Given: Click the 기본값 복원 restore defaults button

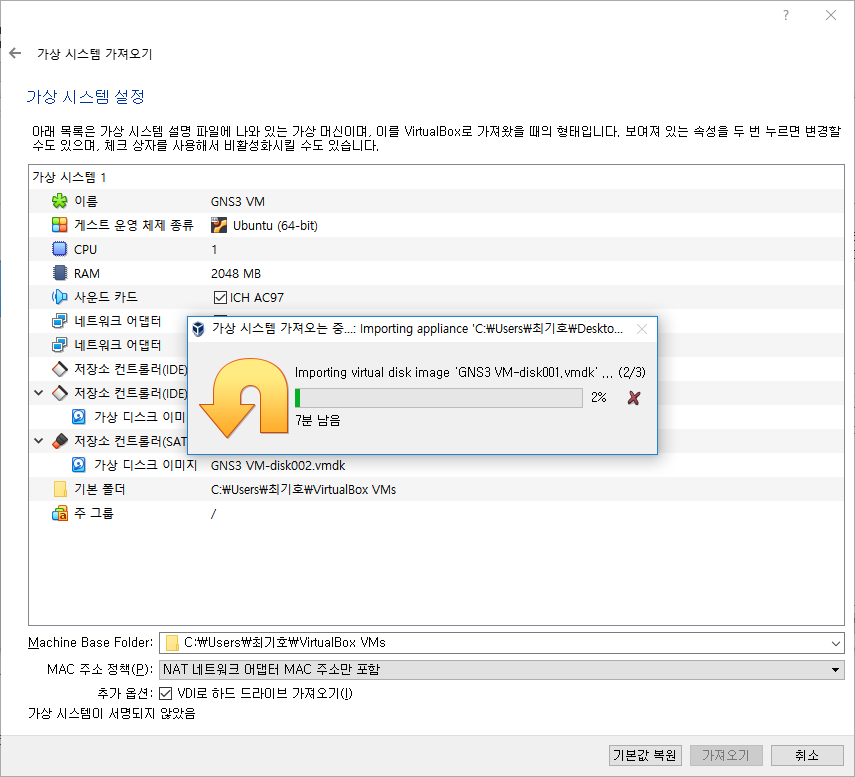Looking at the screenshot, I should 645,755.
